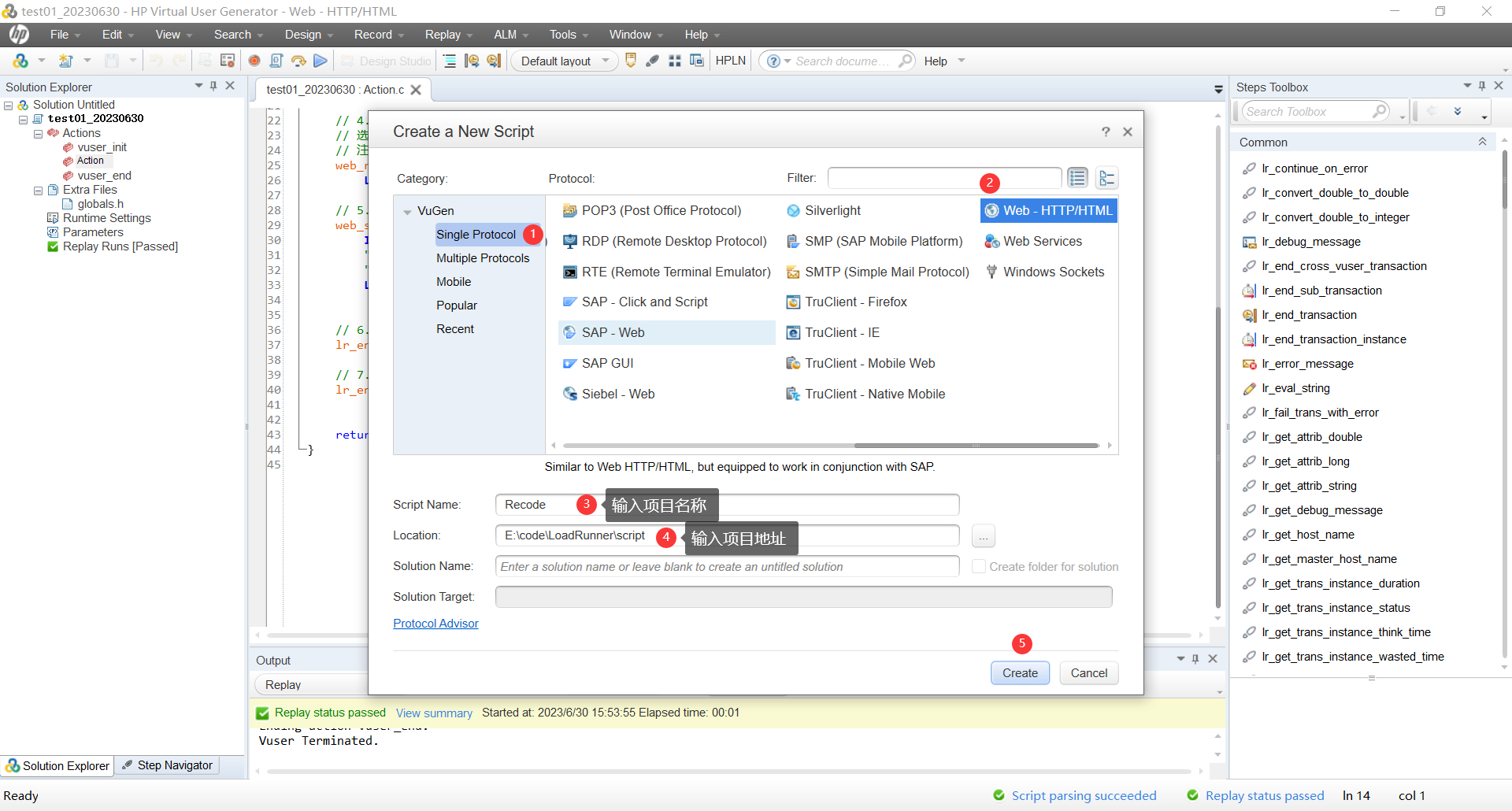Viewport: 1512px width, 811px height.
Task: Click the HPLN toolbar button
Action: coord(730,61)
